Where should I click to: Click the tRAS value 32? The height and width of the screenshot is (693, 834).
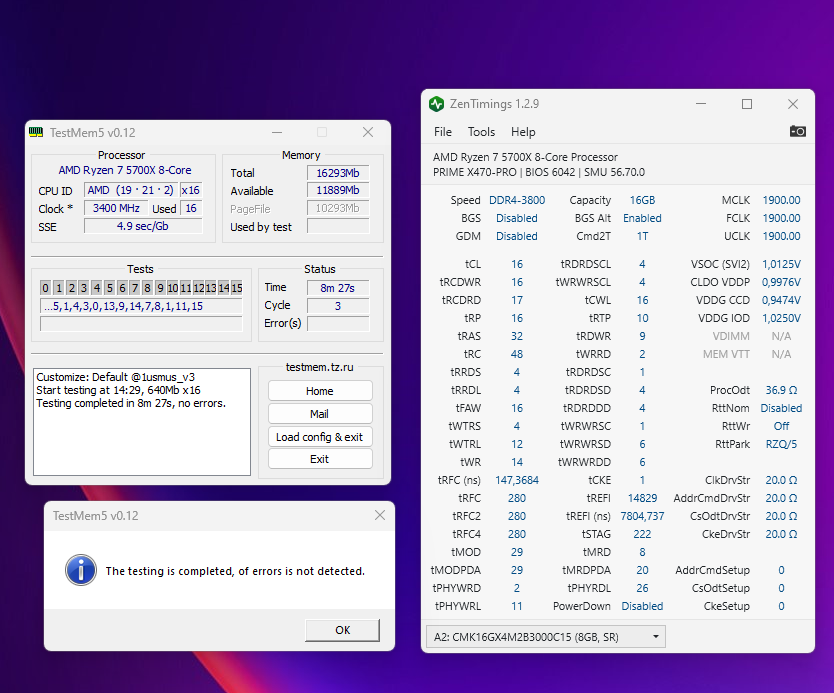click(x=516, y=336)
